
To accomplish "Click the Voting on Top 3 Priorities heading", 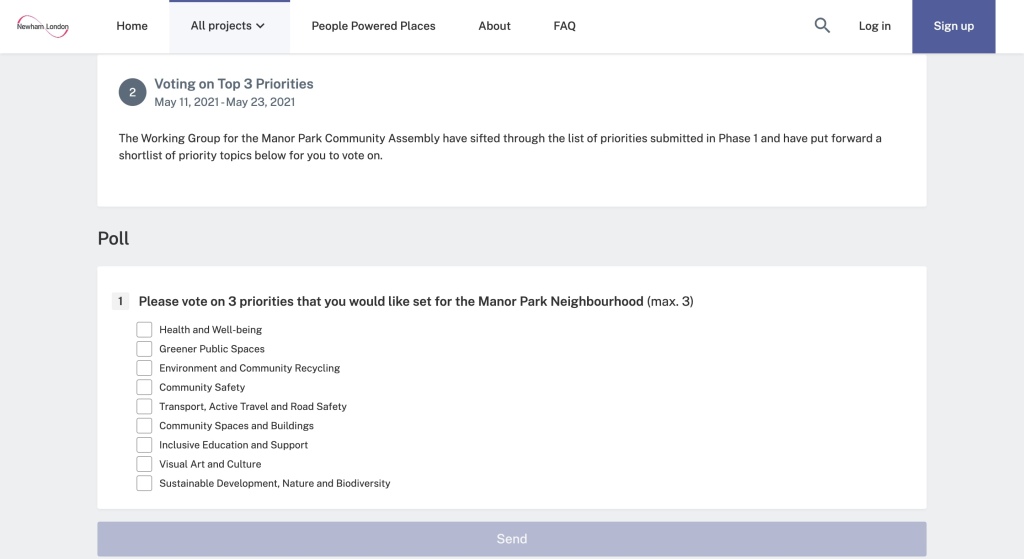I will coord(234,84).
